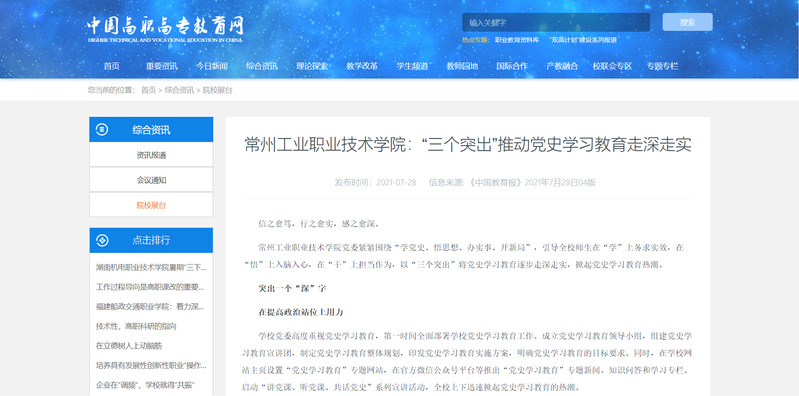Focus the 输入关键字 search input field
This screenshot has height=396, width=799.
[556, 22]
